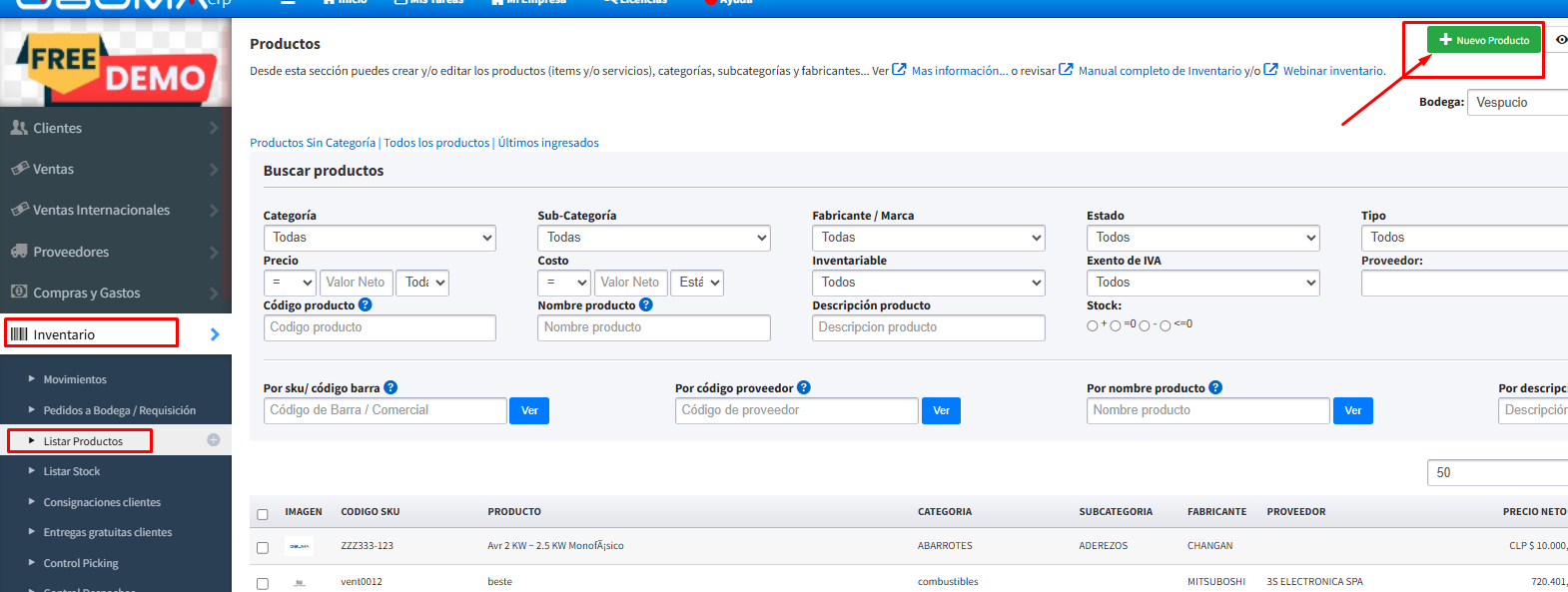Image resolution: width=1568 pixels, height=592 pixels.
Task: Check the select-all checkbox in table header
Action: pos(263,514)
